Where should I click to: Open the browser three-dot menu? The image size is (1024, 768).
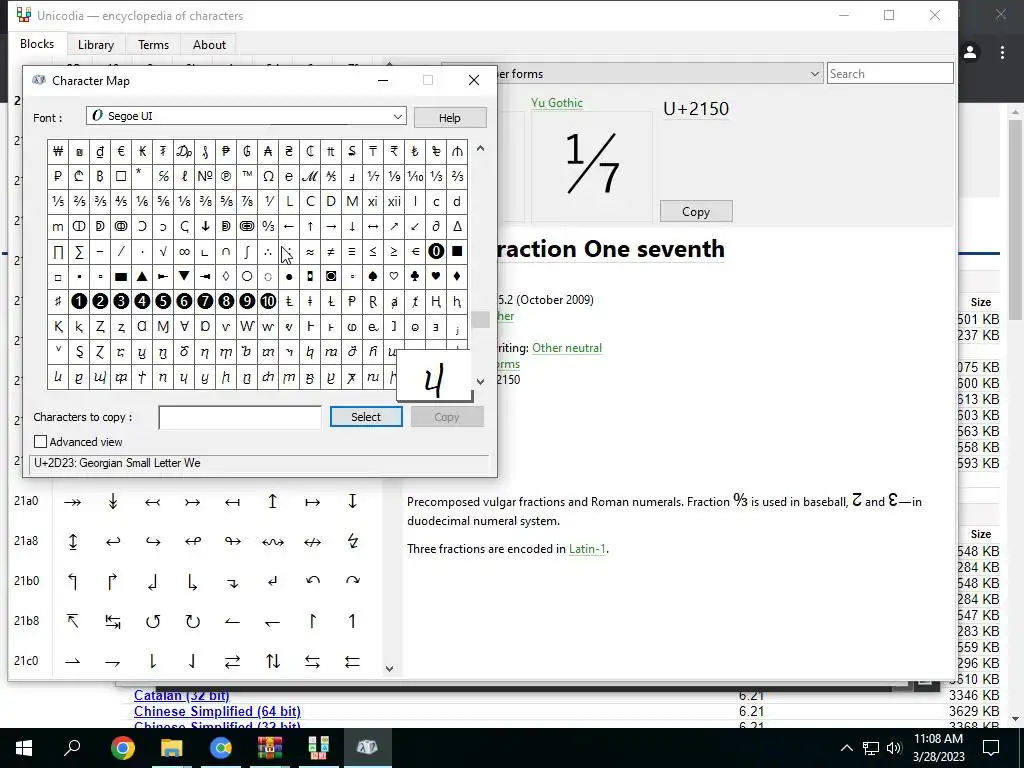pyautogui.click(x=1002, y=52)
